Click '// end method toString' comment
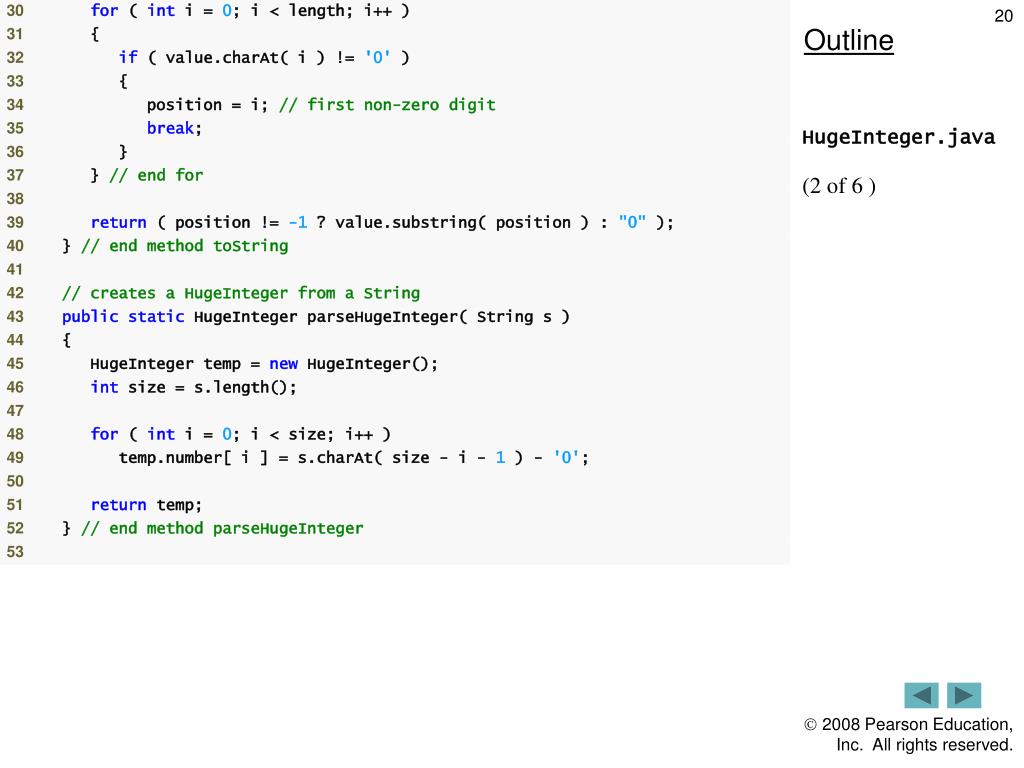This screenshot has width=1024, height=768. click(185, 246)
